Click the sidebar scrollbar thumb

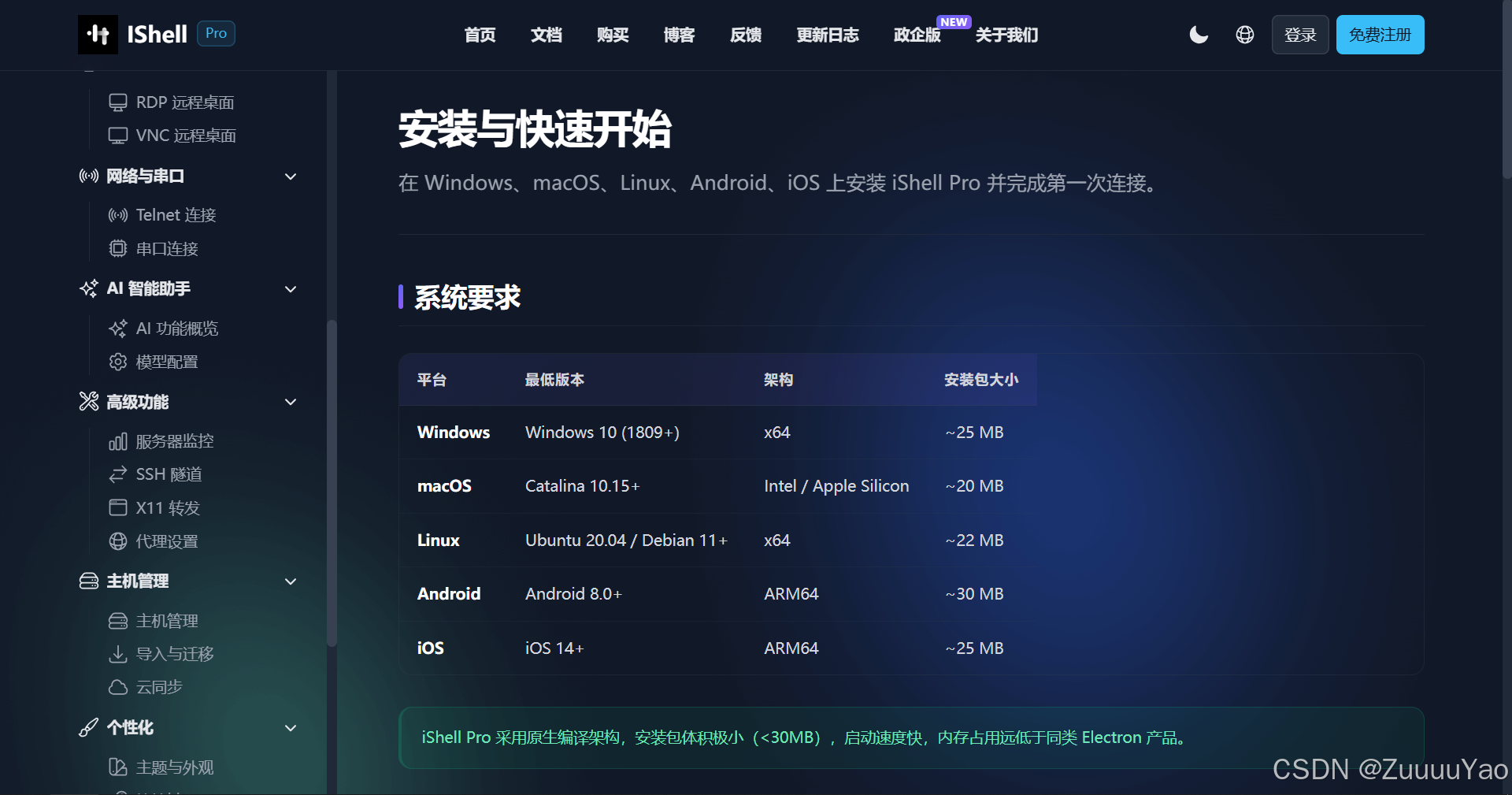tap(332, 483)
